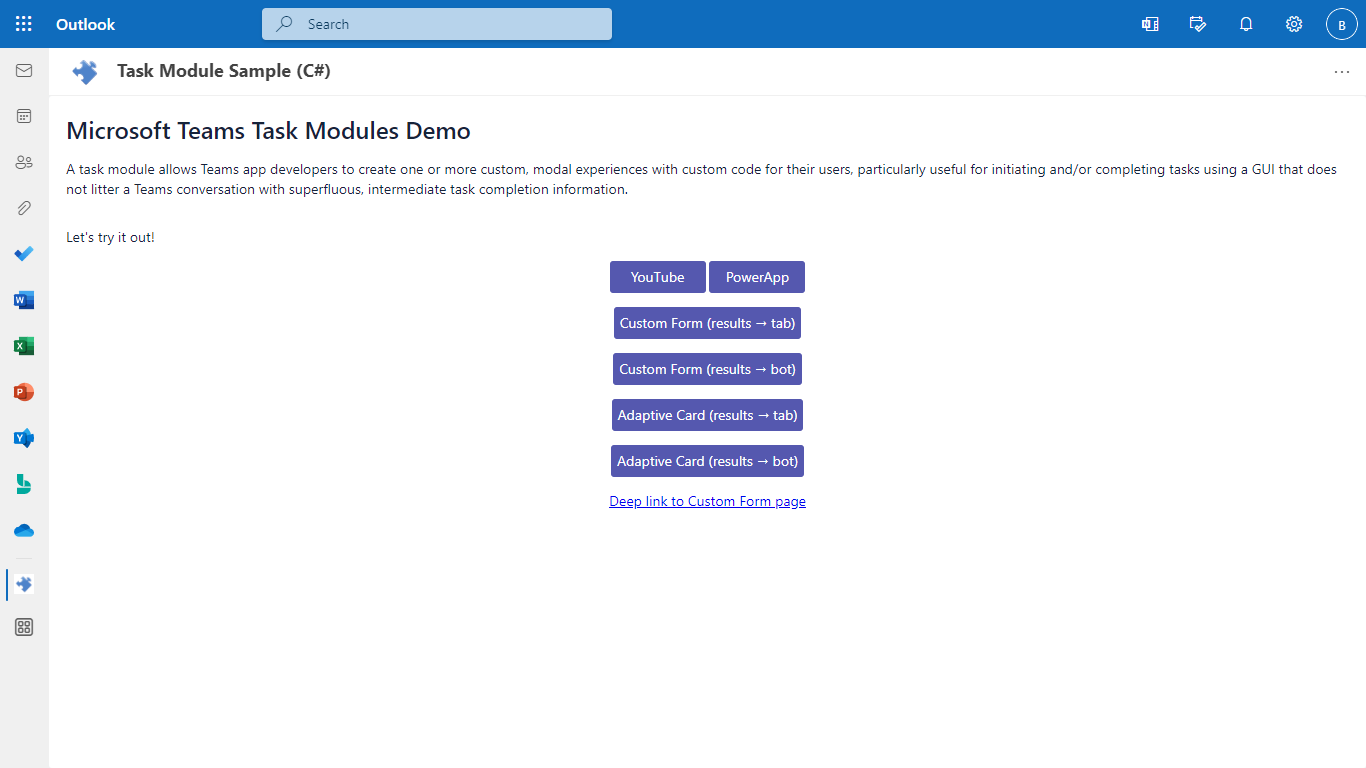Open OneDrive cloud icon in sidebar
1366x768 pixels.
[24, 530]
